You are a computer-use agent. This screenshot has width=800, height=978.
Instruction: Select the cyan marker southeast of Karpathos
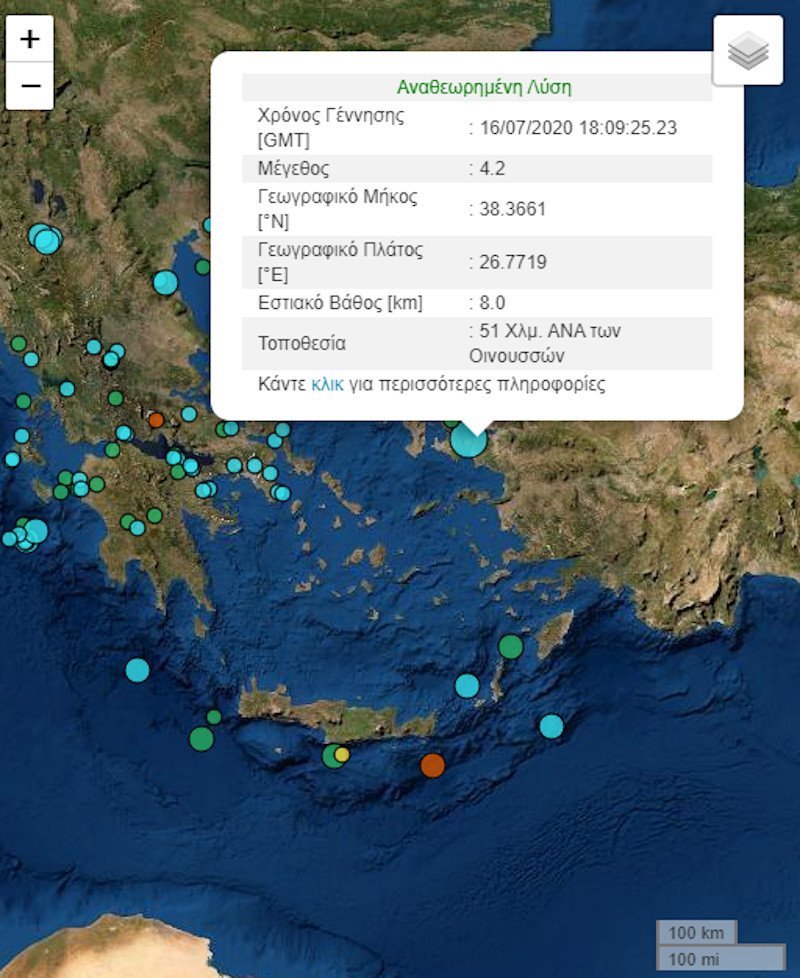pyautogui.click(x=551, y=726)
